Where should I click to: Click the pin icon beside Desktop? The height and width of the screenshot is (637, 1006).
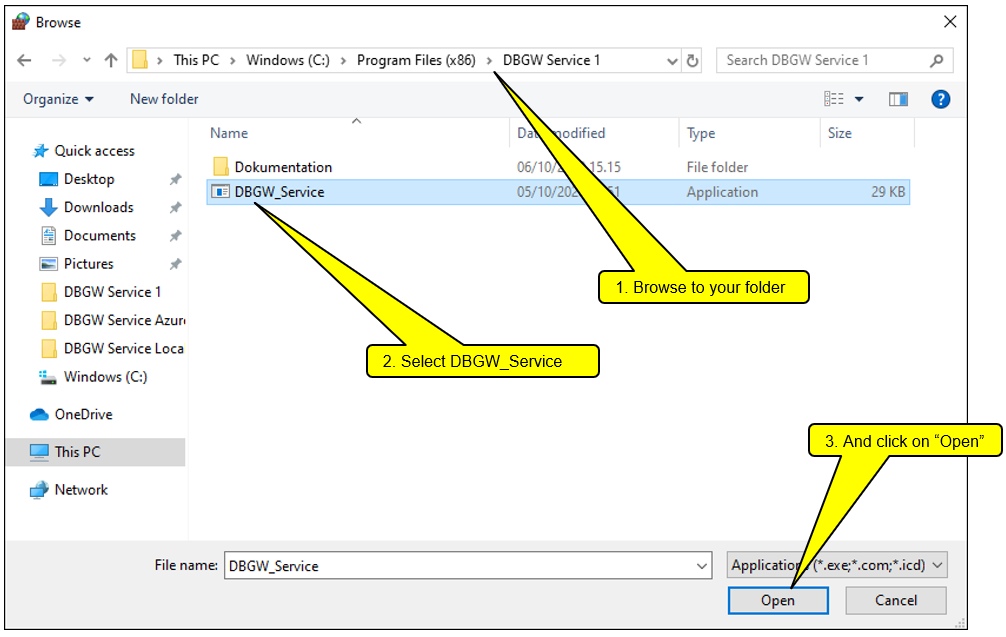175,180
